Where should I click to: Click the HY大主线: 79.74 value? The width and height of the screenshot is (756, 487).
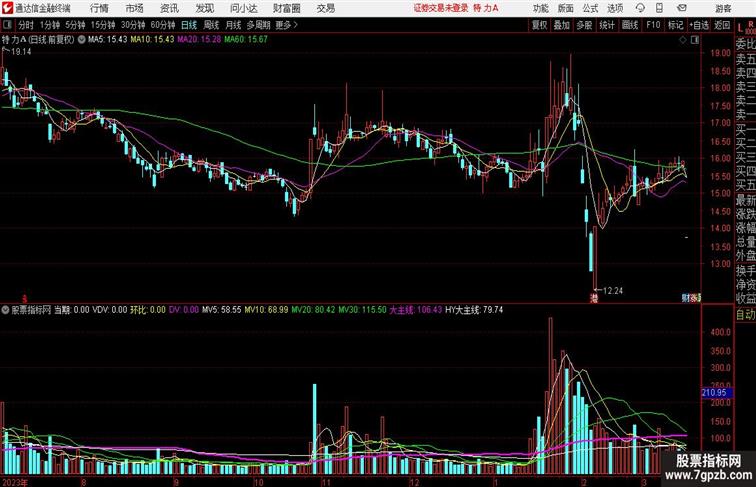click(x=474, y=310)
